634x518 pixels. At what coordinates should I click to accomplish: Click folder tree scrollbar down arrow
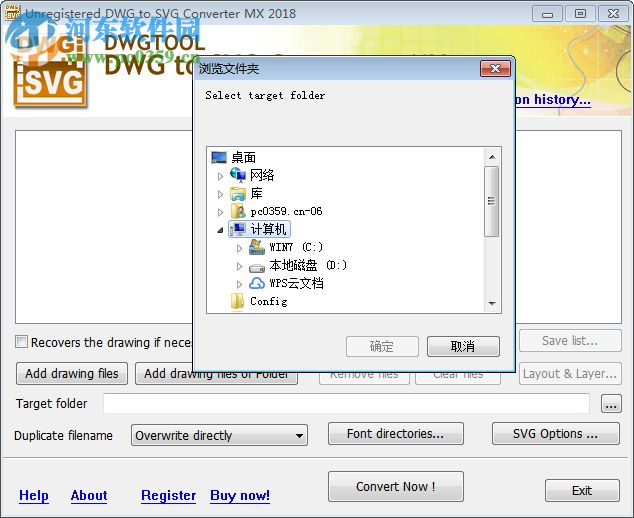[492, 303]
